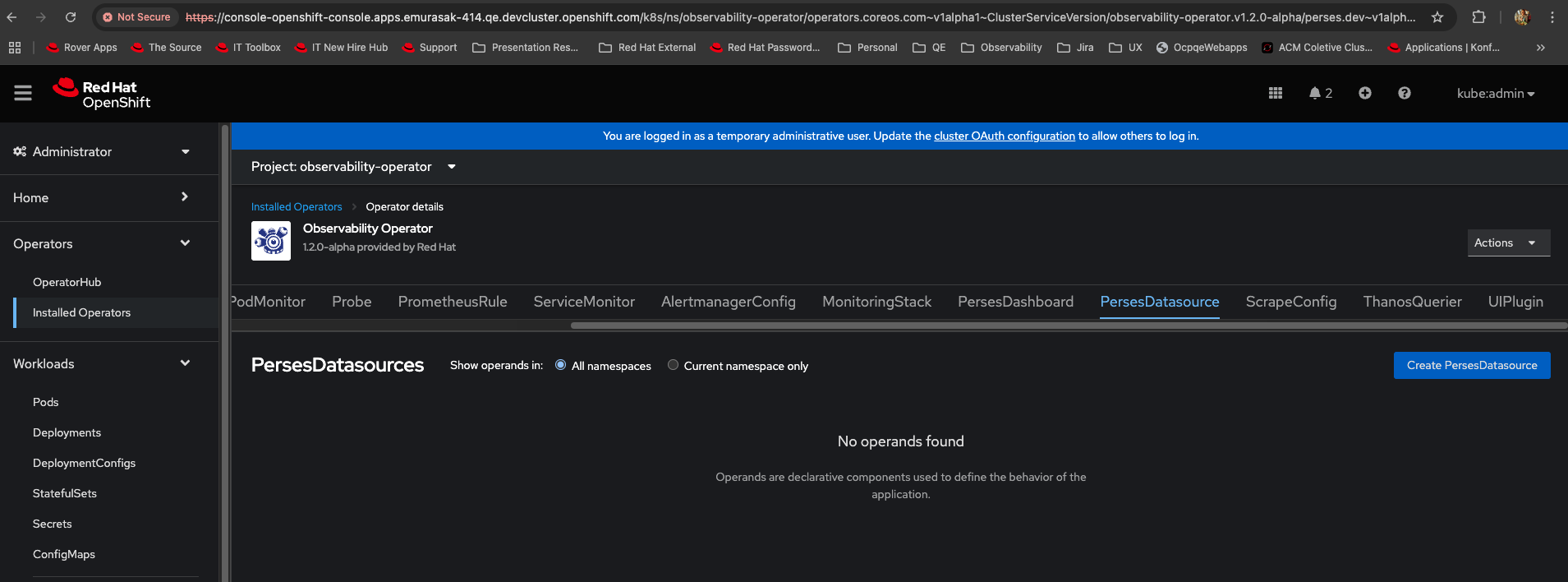Switch to the UIPlugin tab

[1515, 302]
